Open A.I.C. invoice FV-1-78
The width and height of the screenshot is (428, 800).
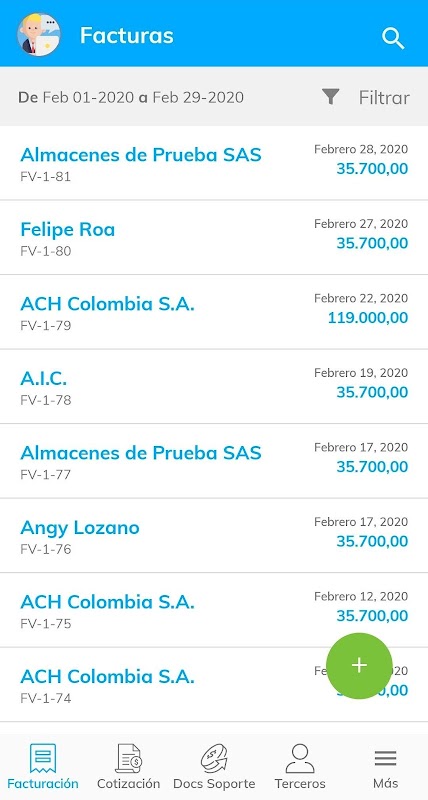point(214,386)
